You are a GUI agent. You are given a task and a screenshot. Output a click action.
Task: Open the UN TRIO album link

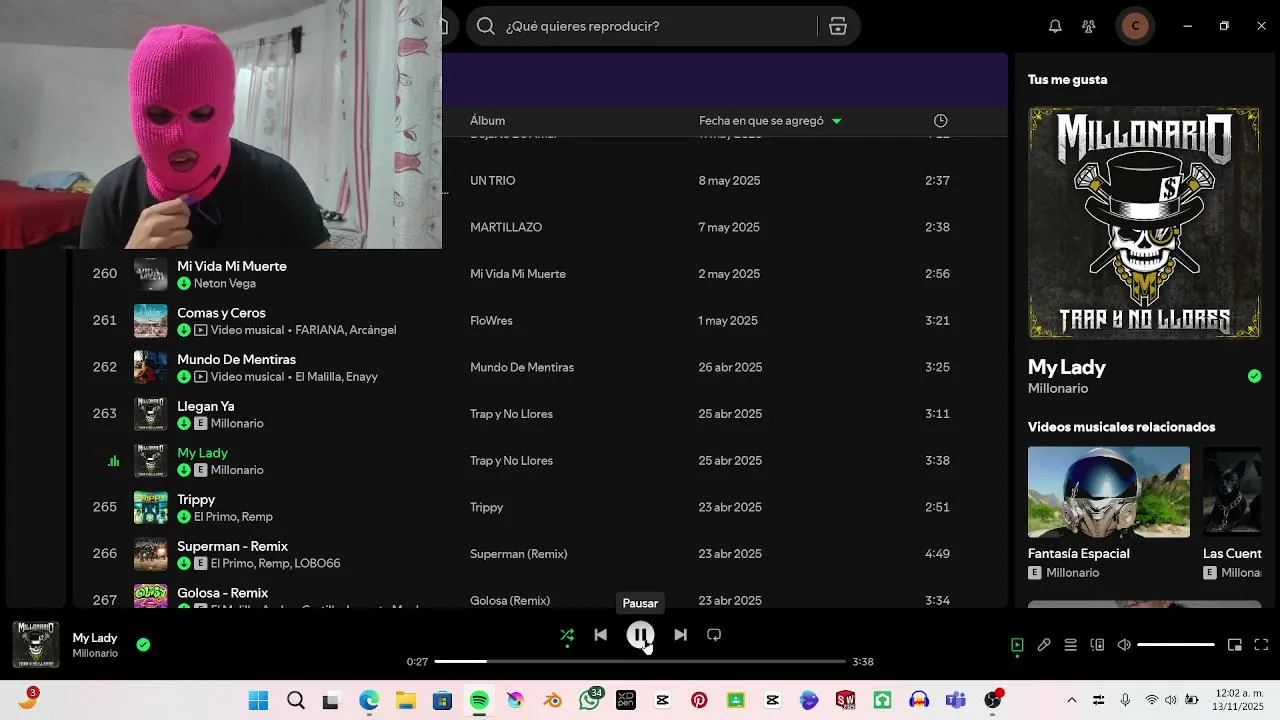492,181
